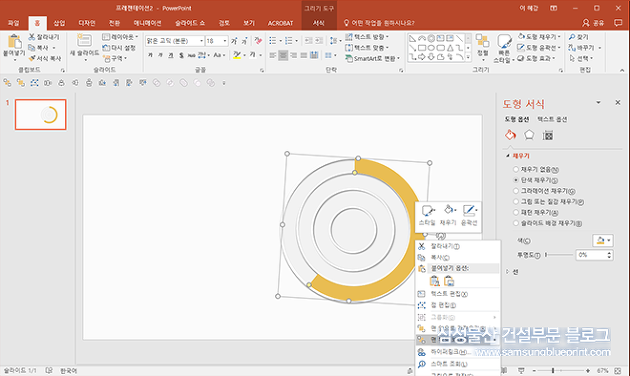
Task: Open Fill & Line paint bucket tab
Action: [x=510, y=135]
